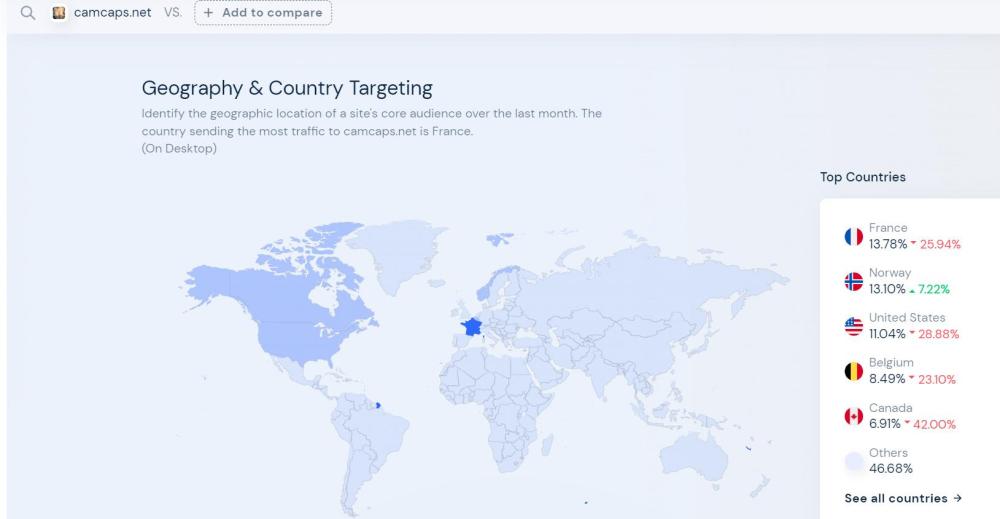Click the camcaps.net domain text
This screenshot has height=519, width=1000.
click(112, 13)
